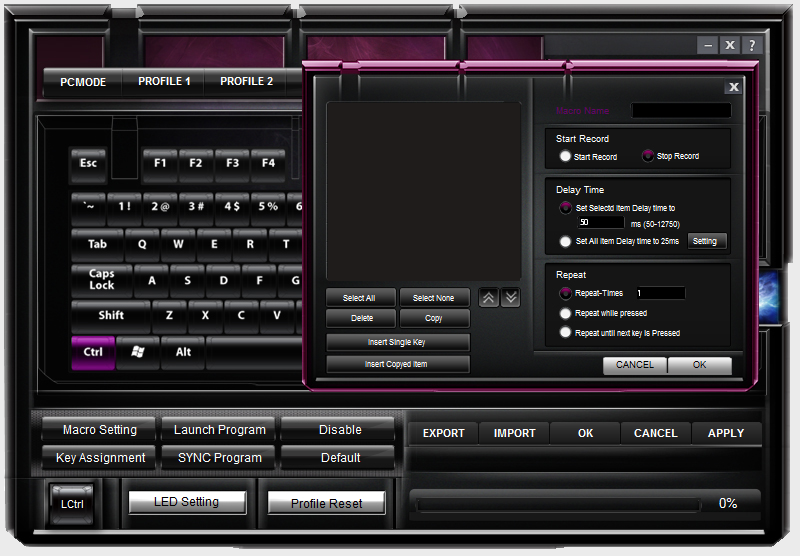
Task: Click the move item up arrow icon
Action: [x=488, y=298]
